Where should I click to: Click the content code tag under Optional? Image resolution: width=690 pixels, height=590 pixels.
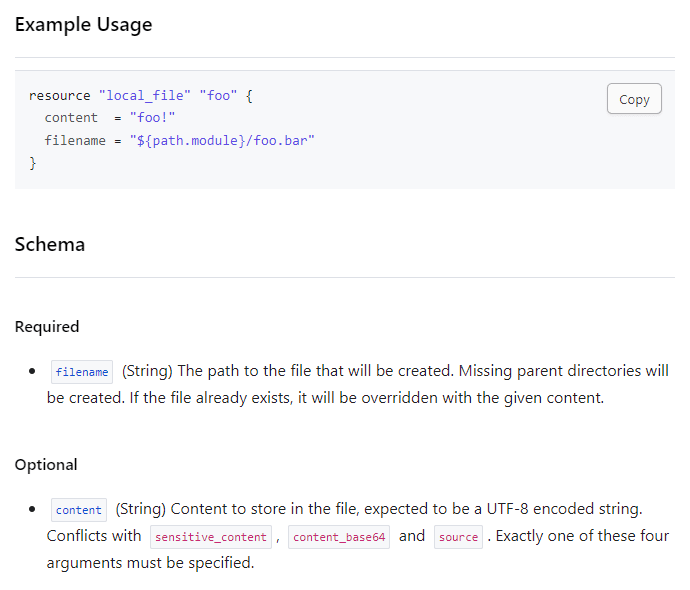(79, 509)
